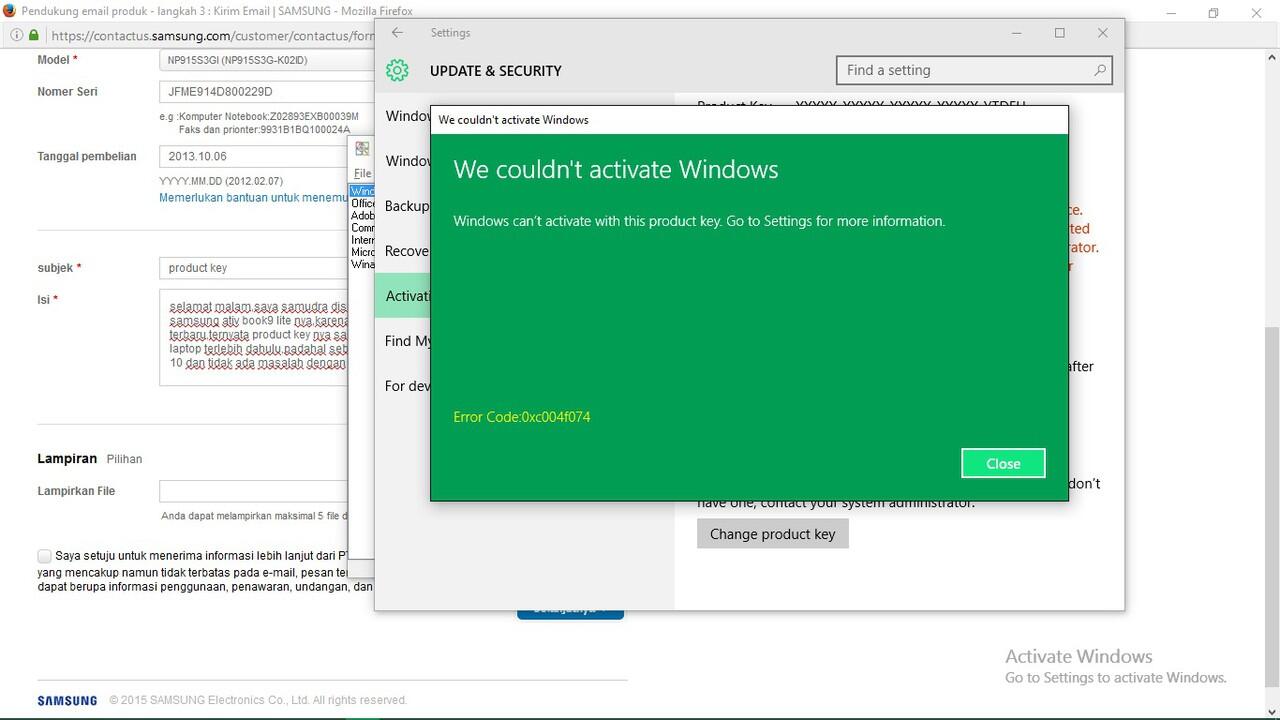1280x720 pixels.
Task: Select Recovery in Settings sidebar
Action: 404,251
